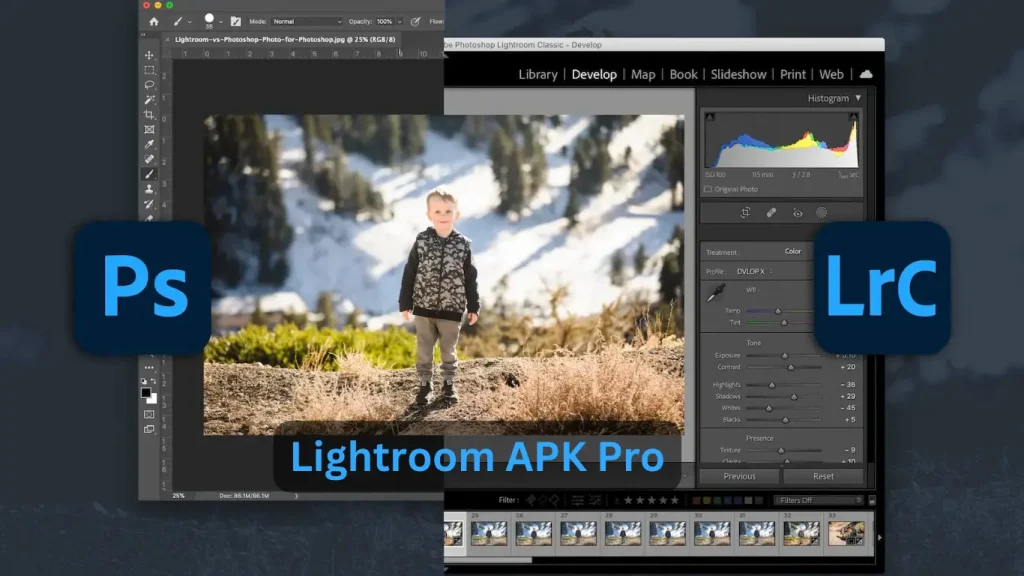Switch to the Print module
The image size is (1024, 576).
(x=793, y=74)
